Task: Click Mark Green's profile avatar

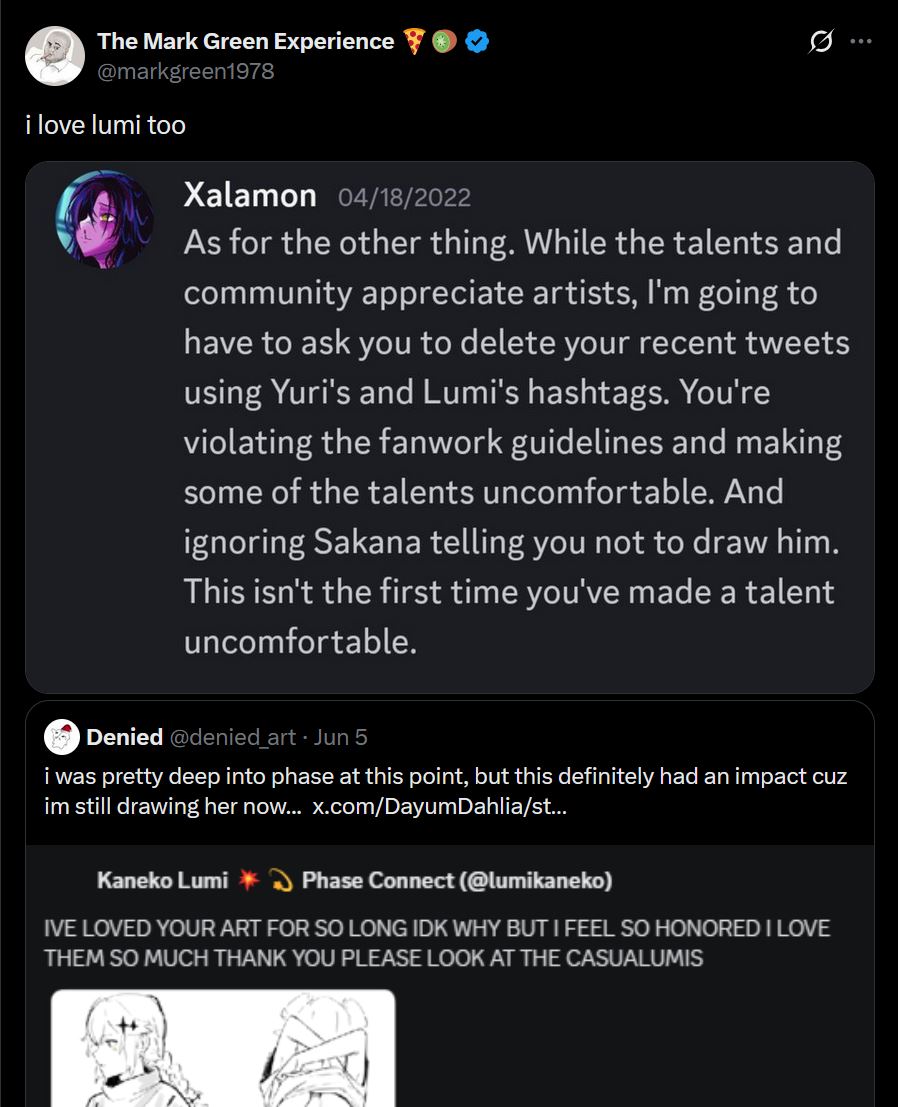Action: pos(54,56)
